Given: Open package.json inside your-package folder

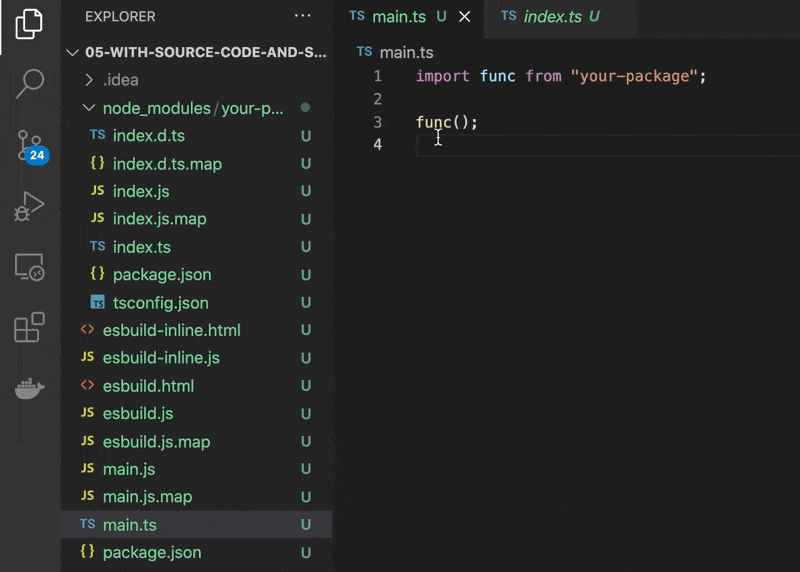Looking at the screenshot, I should pyautogui.click(x=196, y=275).
